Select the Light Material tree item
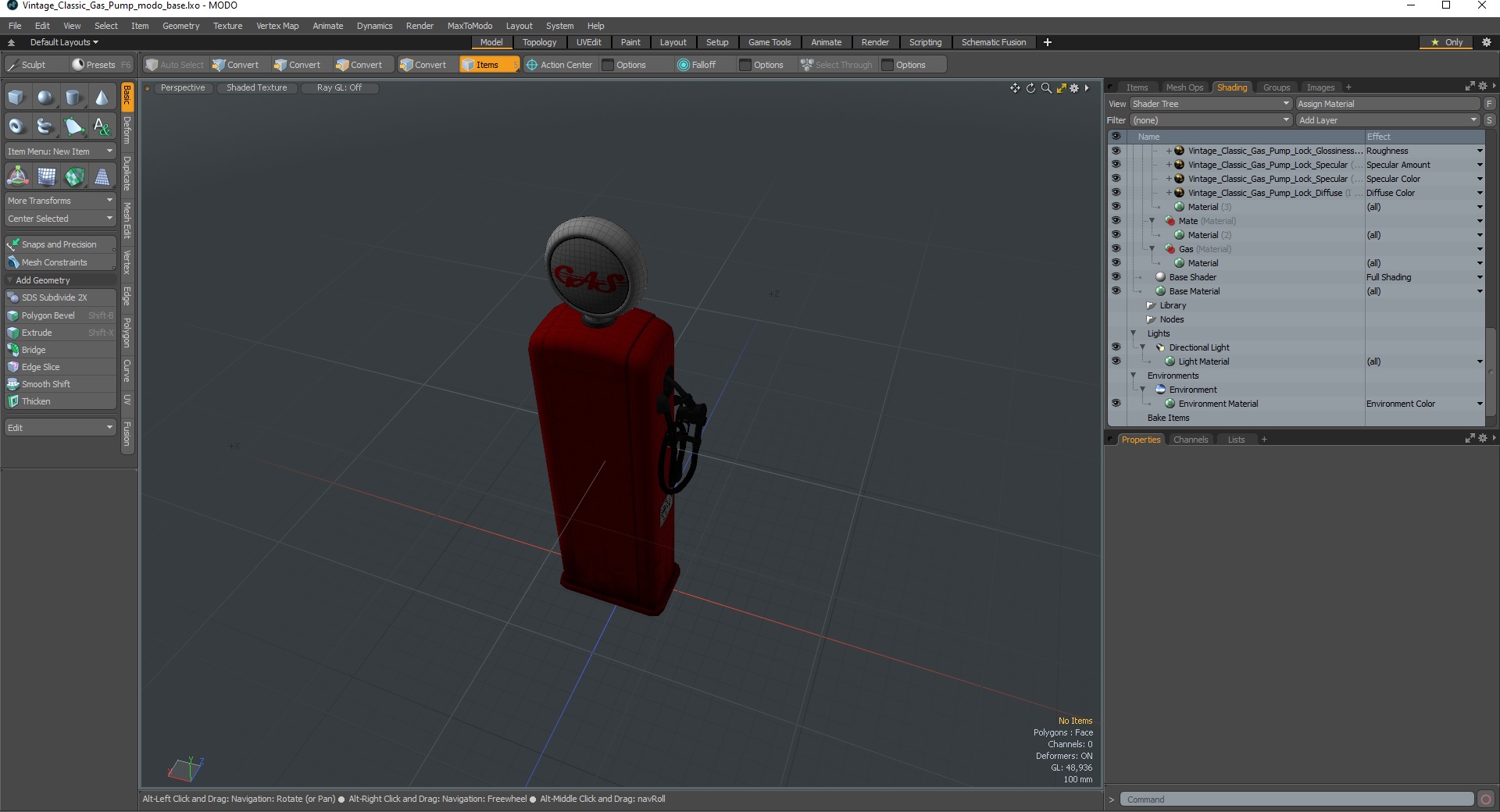This screenshot has width=1500, height=812. pos(1203,361)
